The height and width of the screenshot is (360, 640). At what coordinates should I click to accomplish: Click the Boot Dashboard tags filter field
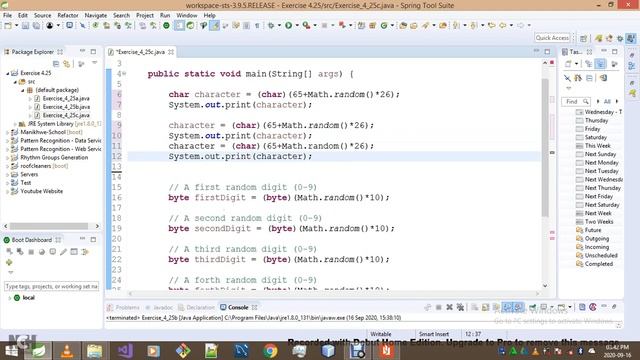51,286
